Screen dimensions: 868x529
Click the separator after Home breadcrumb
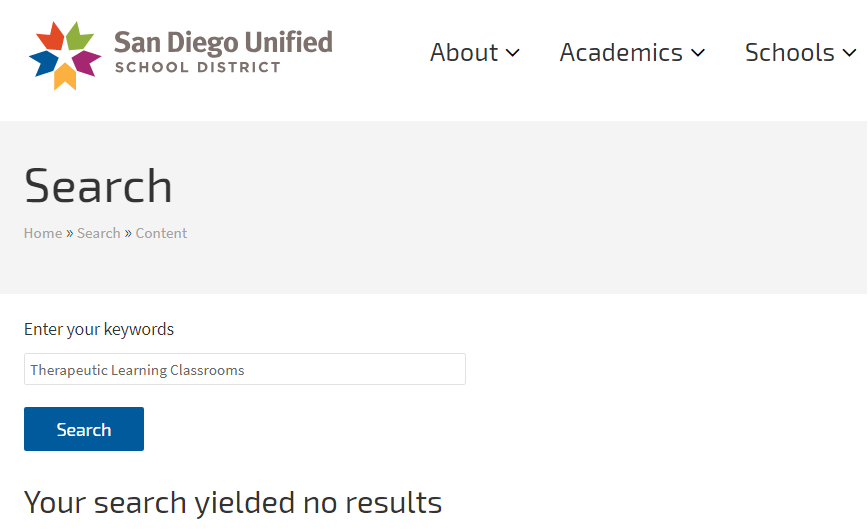(70, 233)
